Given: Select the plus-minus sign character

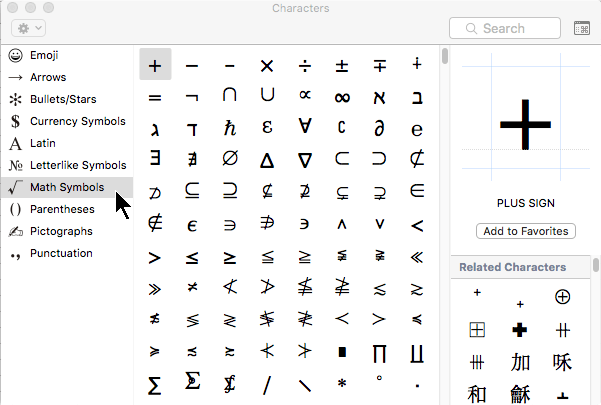Looking at the screenshot, I should [342, 65].
